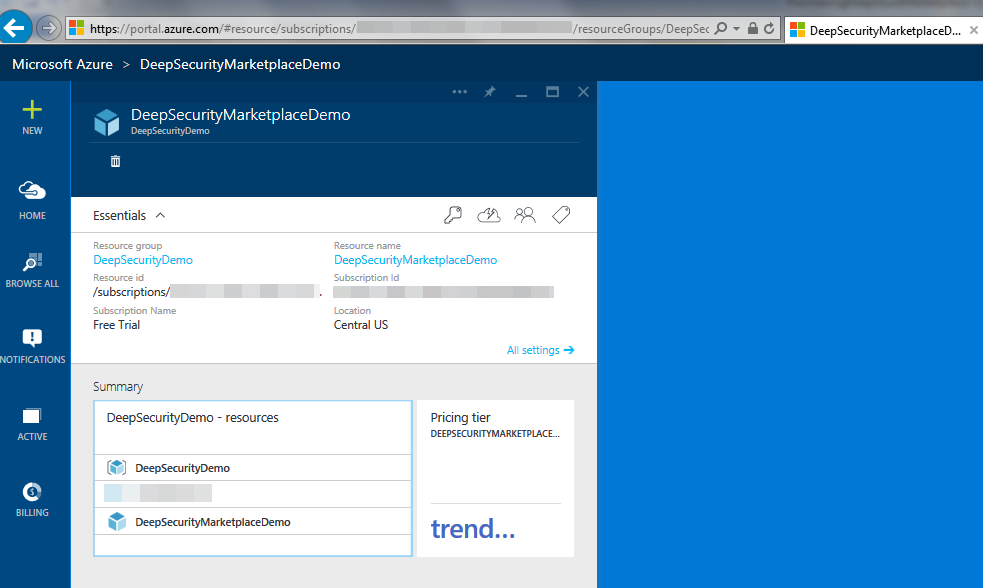Viewport: 983px width, 588px height.
Task: Open BROWSE ALL in the sidebar
Action: (x=32, y=265)
